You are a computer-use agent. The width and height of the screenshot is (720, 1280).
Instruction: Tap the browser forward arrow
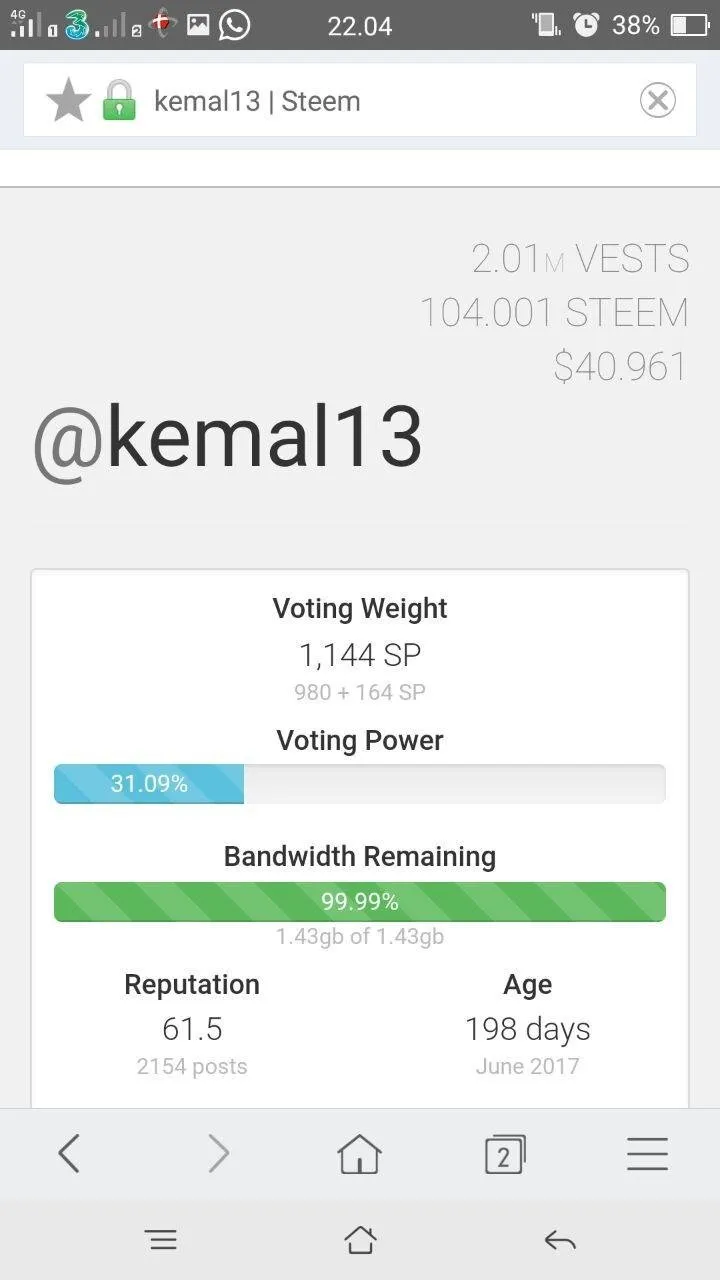click(x=219, y=1154)
